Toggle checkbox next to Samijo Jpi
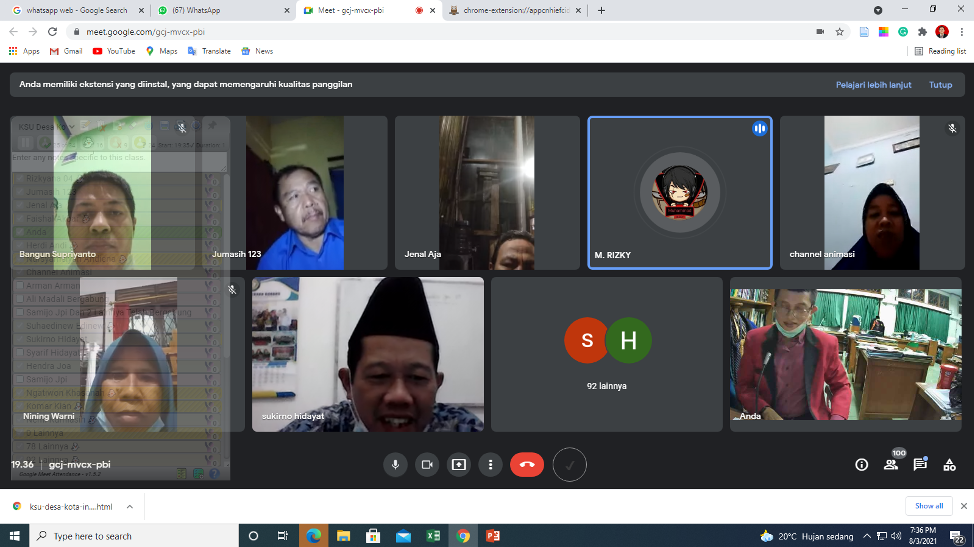 pos(20,379)
